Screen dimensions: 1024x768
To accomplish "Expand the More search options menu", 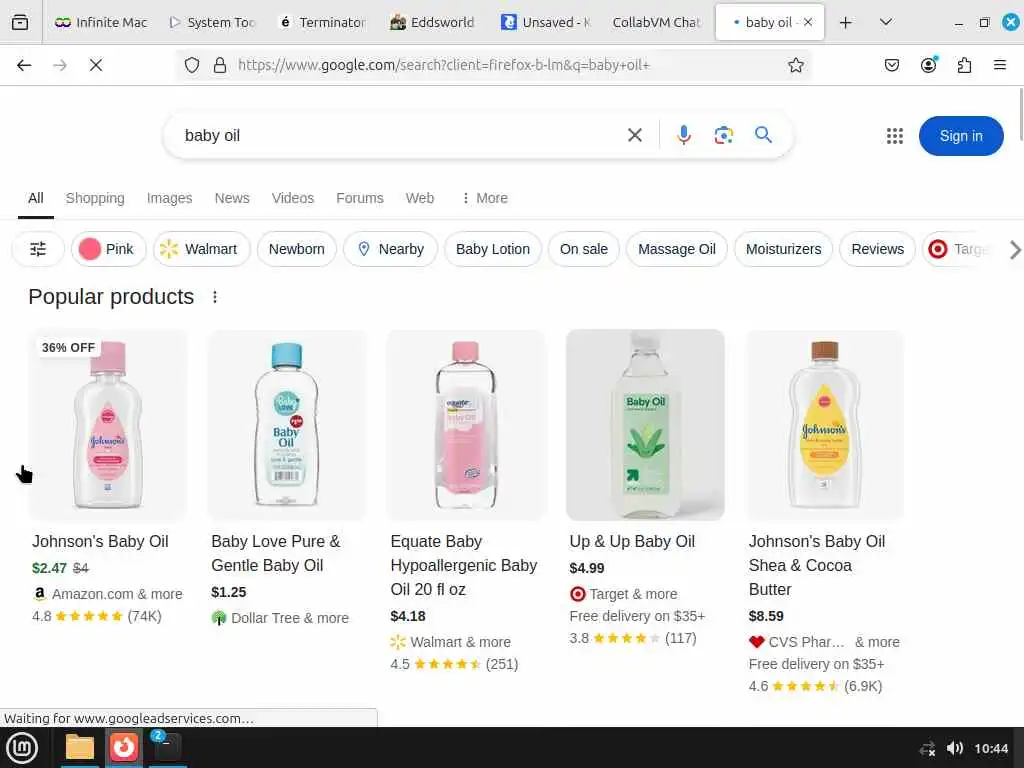I will [x=485, y=198].
